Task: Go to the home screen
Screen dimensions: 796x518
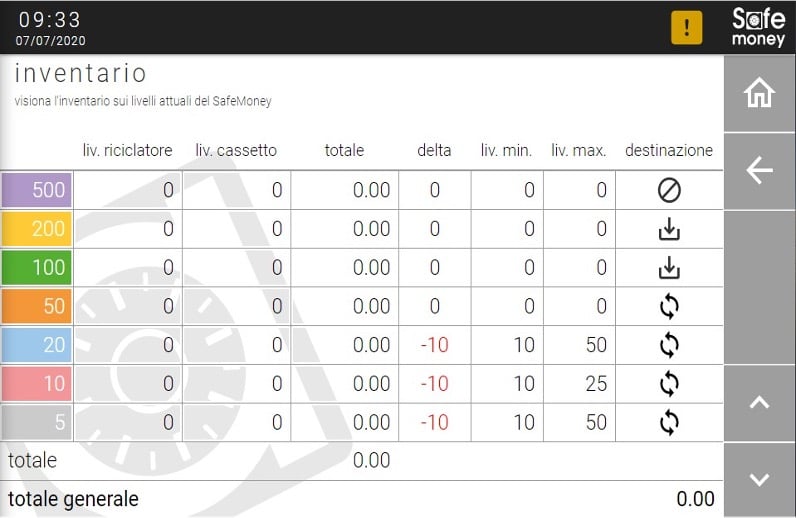Action: click(759, 93)
